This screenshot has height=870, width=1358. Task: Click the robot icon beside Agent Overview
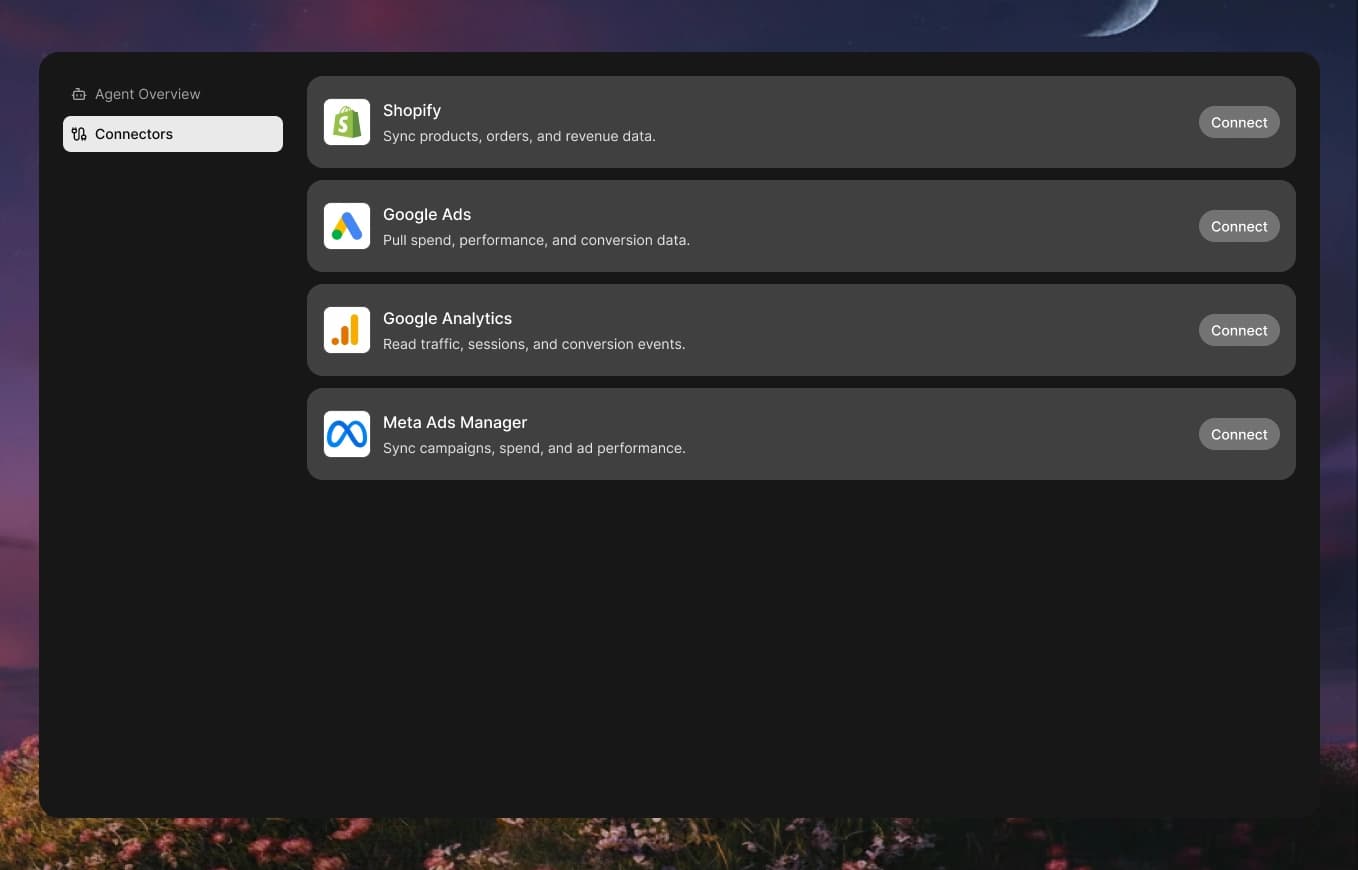pos(79,94)
